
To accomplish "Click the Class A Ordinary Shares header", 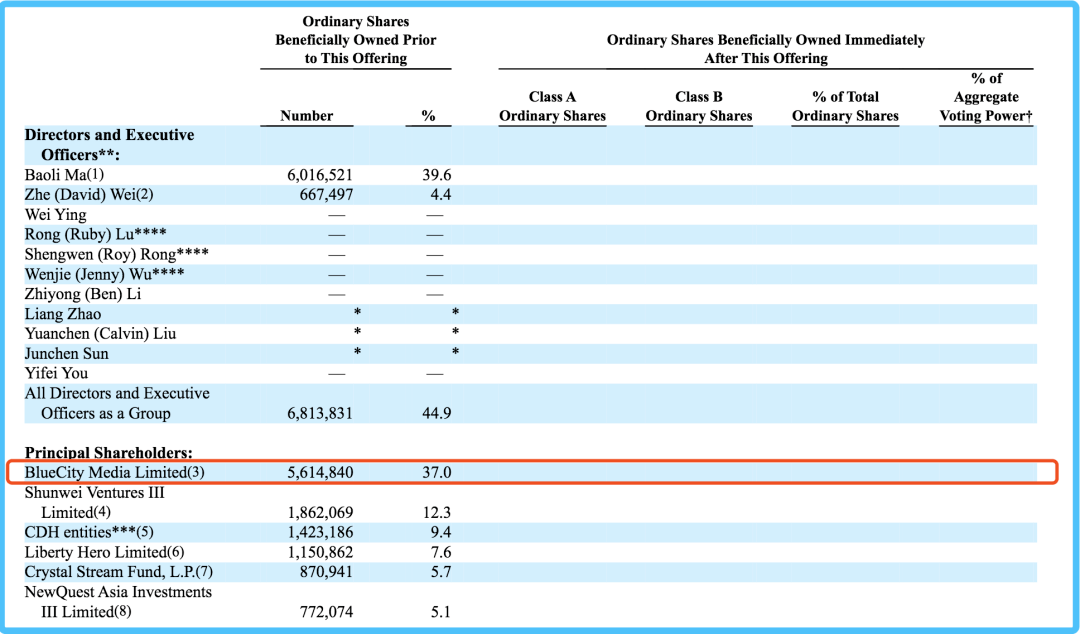I will (x=552, y=106).
